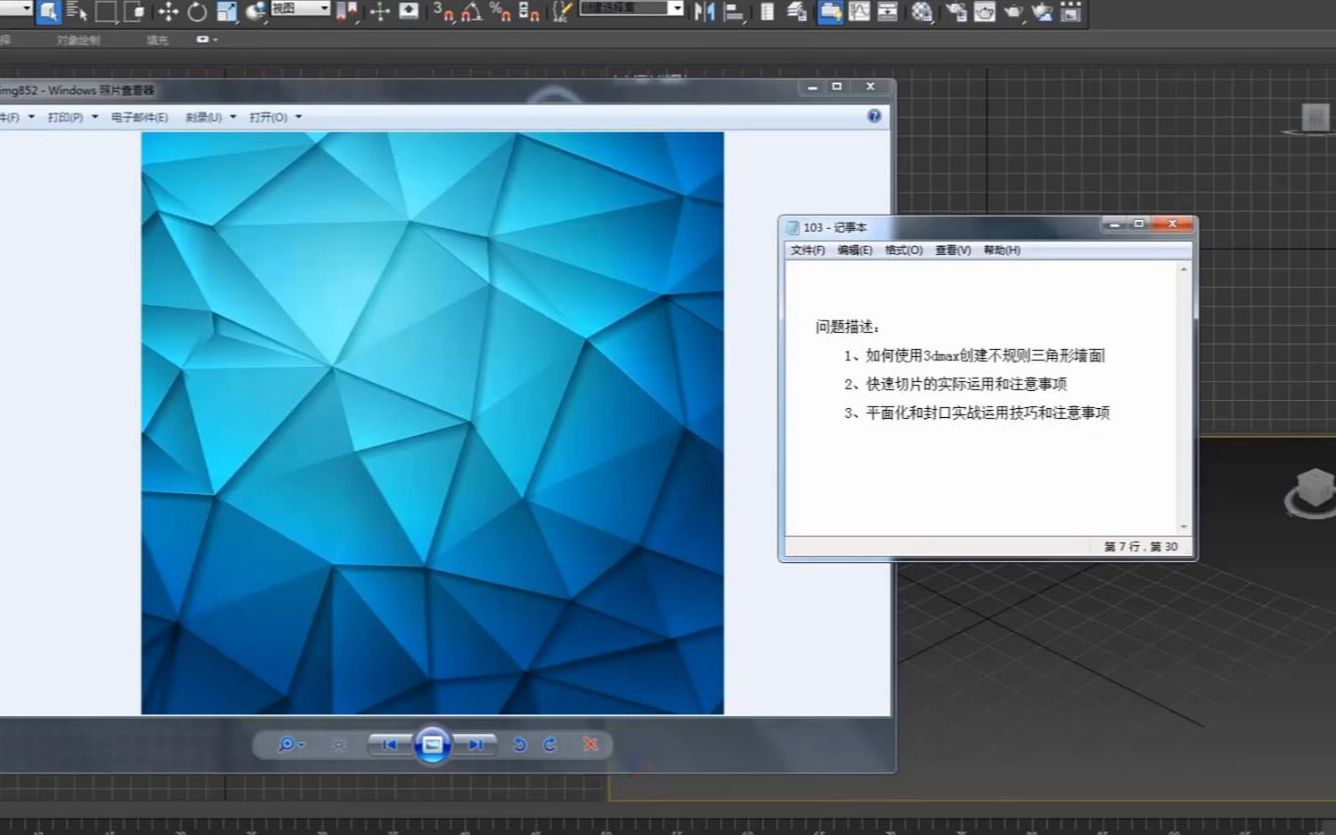Click the Select by Name icon

tap(78, 13)
